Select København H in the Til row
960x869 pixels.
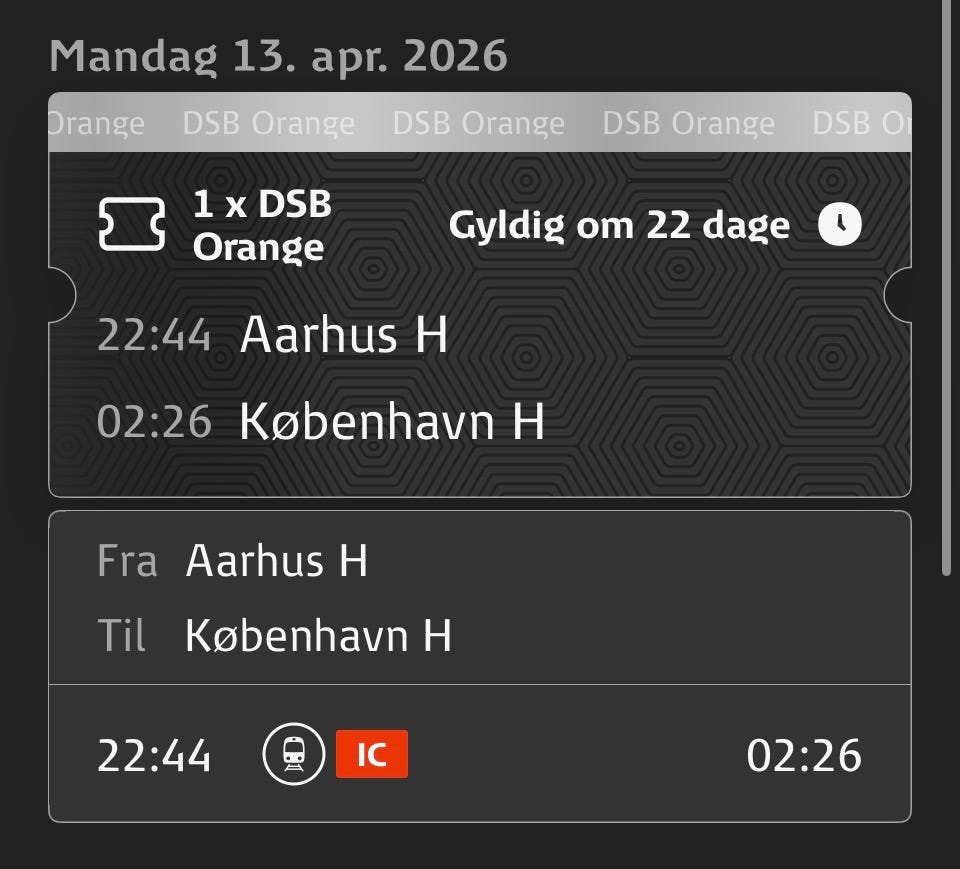coord(318,636)
